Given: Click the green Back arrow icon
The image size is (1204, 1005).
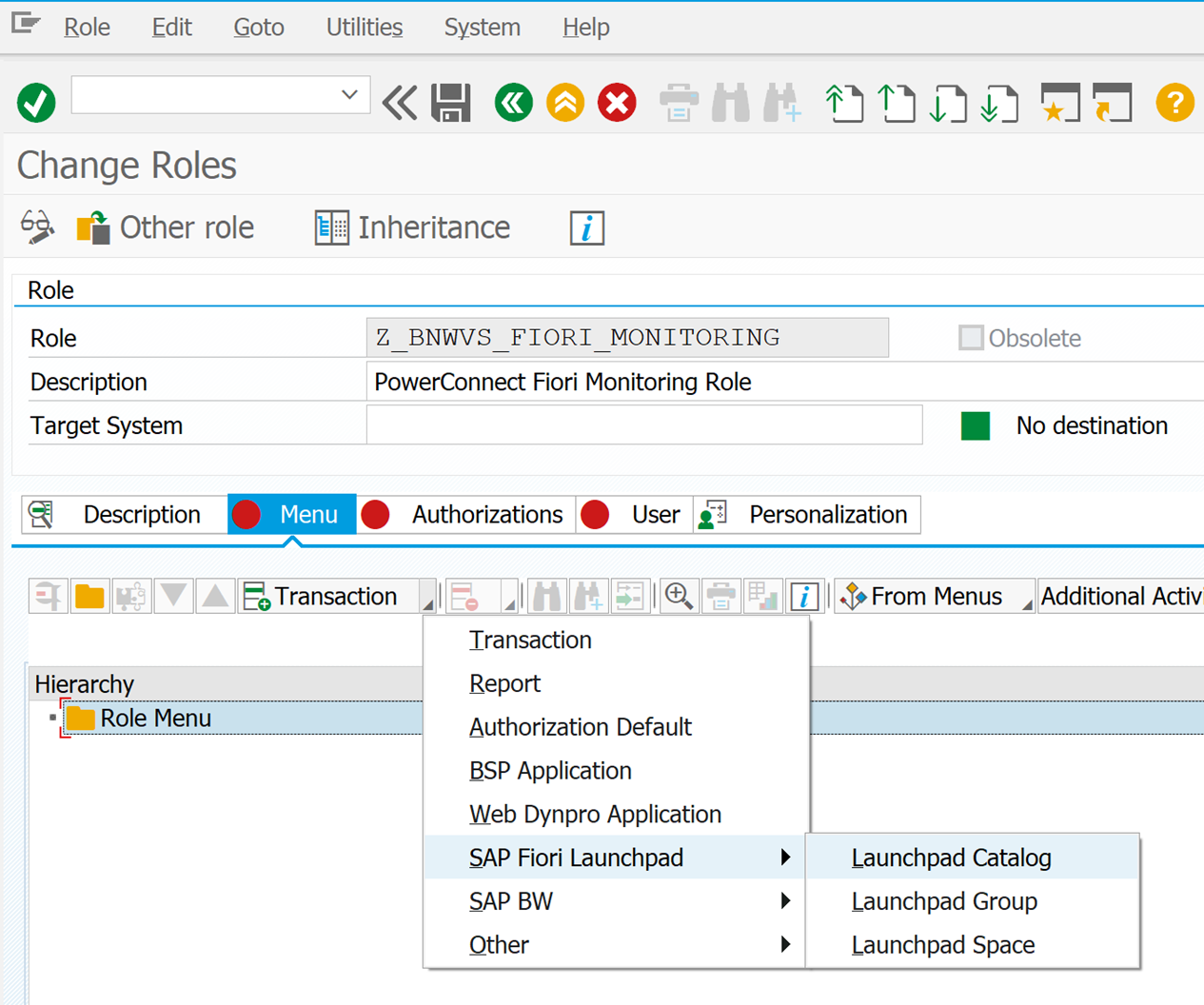Looking at the screenshot, I should (x=514, y=103).
